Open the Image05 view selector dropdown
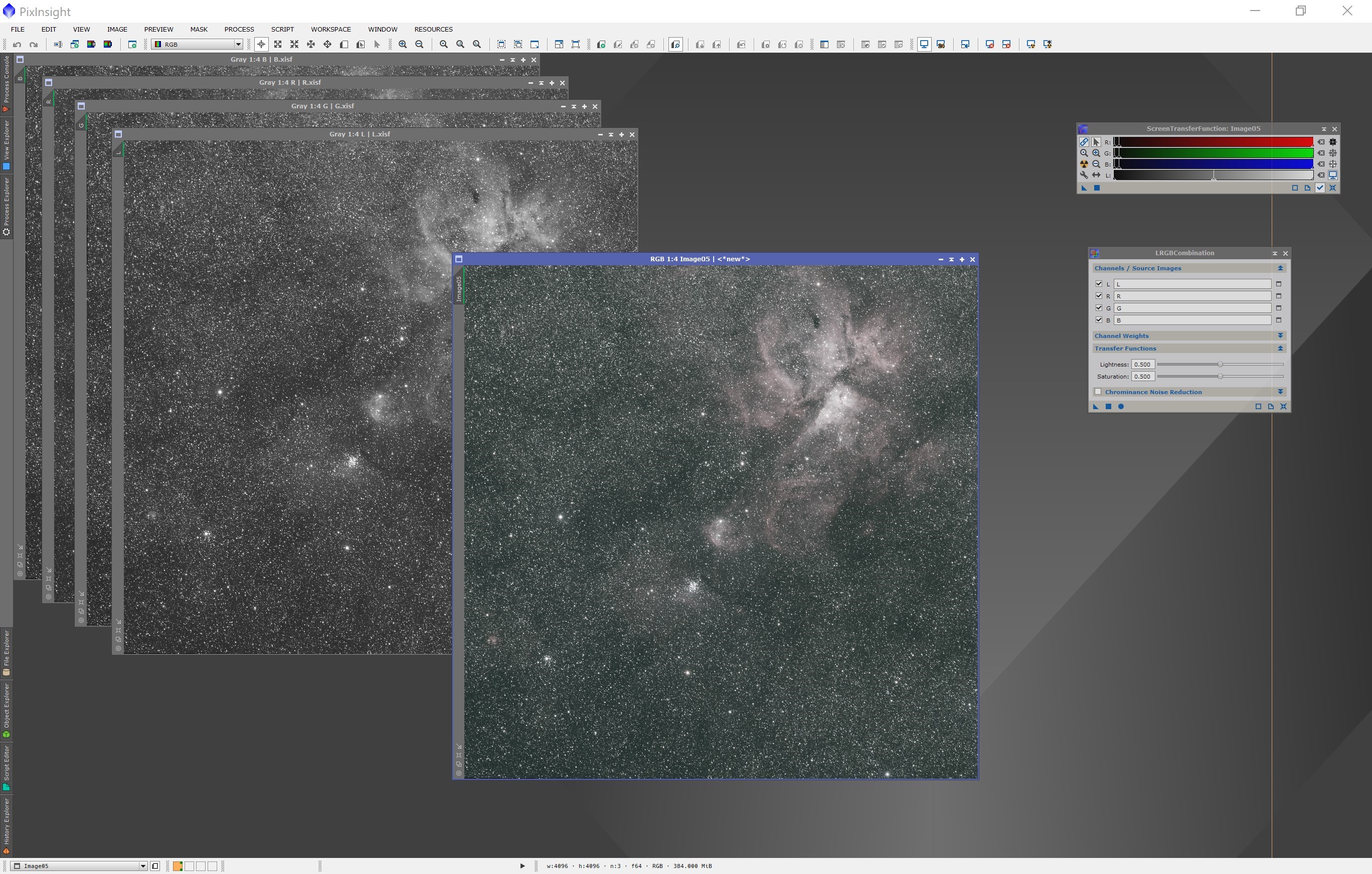Screen dimensions: 1372x874 point(79,866)
